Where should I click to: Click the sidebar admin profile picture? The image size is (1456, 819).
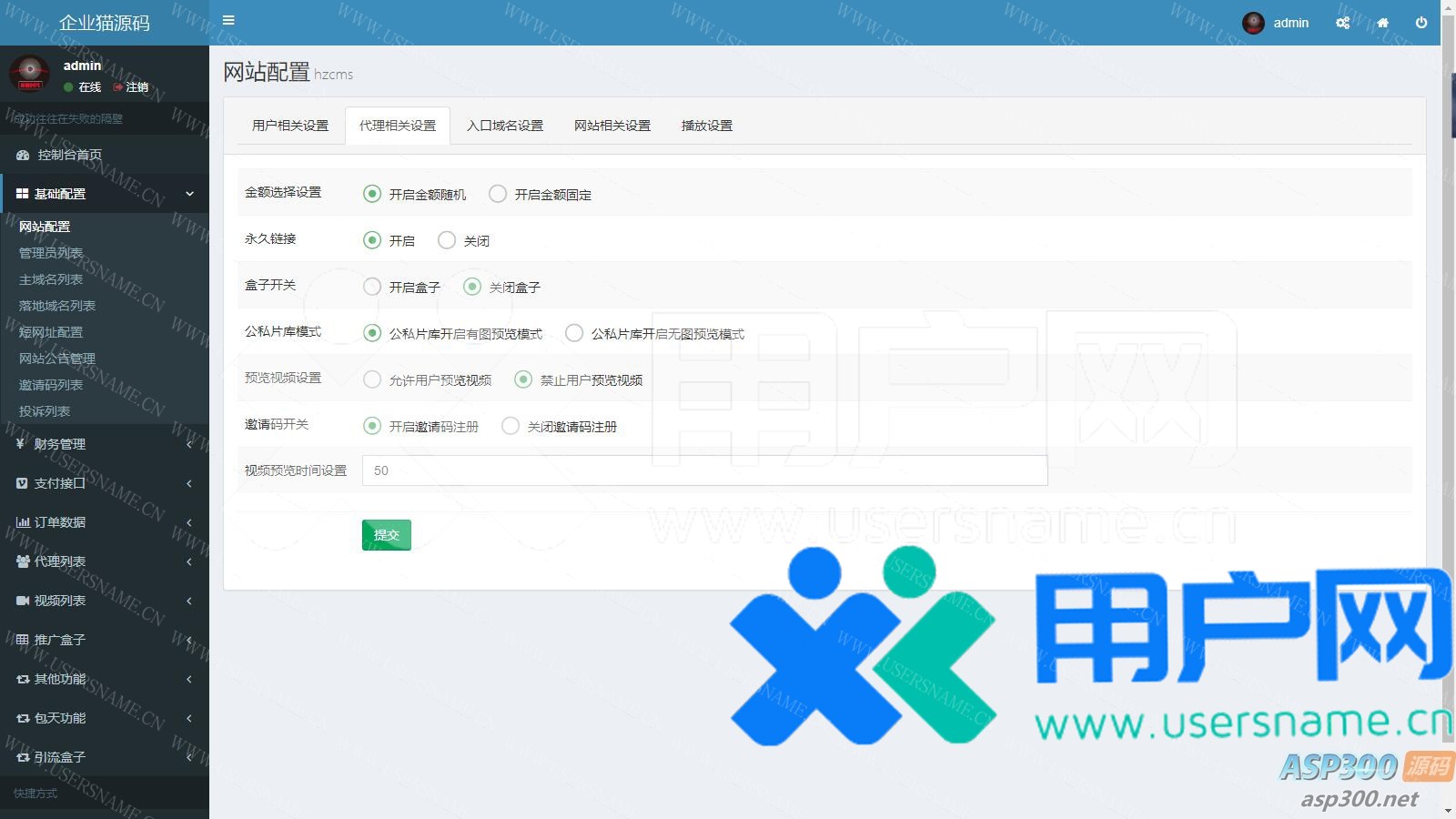(30, 73)
